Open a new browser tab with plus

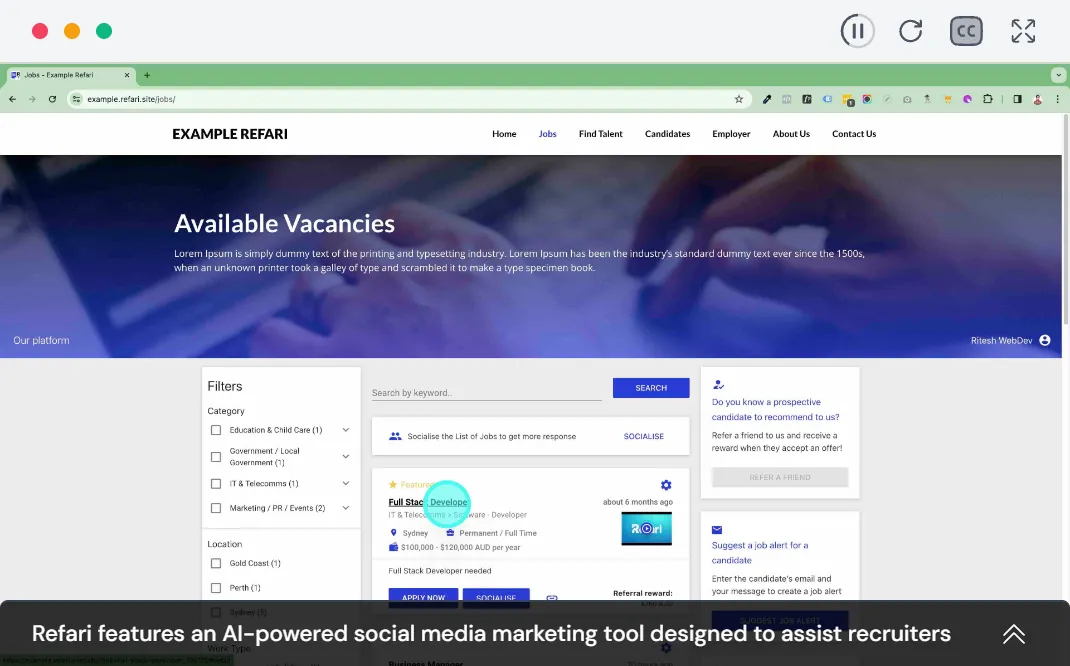(147, 75)
